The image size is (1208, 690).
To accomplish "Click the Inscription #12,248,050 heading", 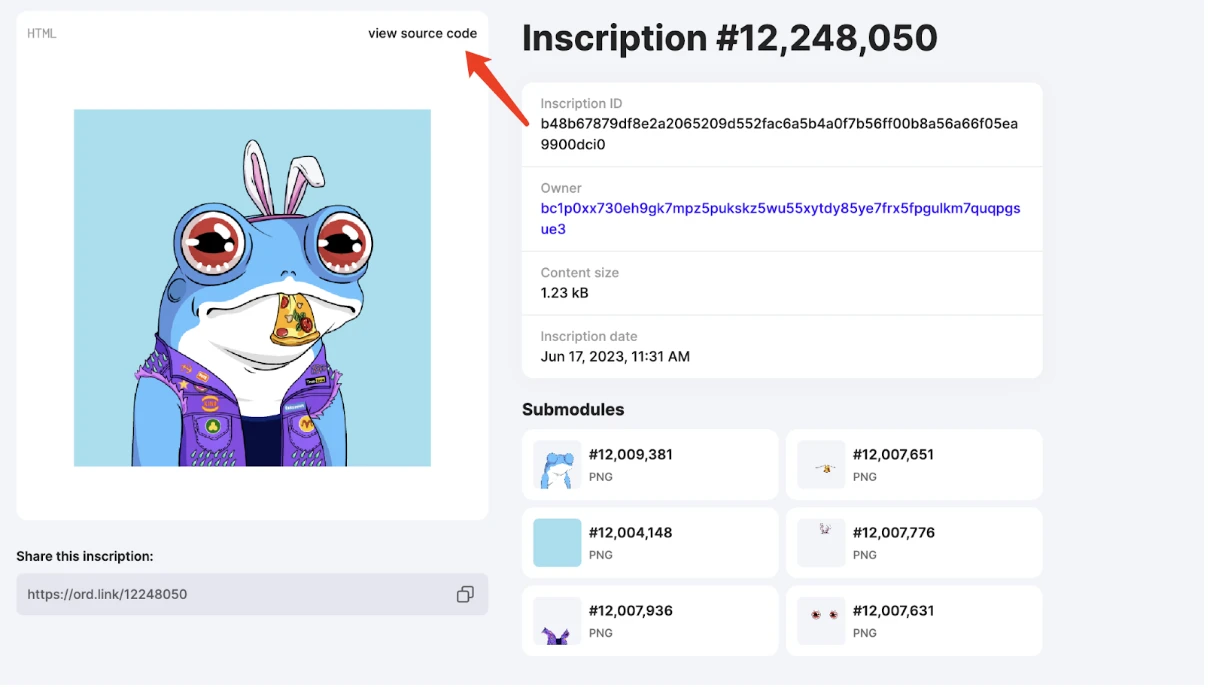I will tap(730, 38).
